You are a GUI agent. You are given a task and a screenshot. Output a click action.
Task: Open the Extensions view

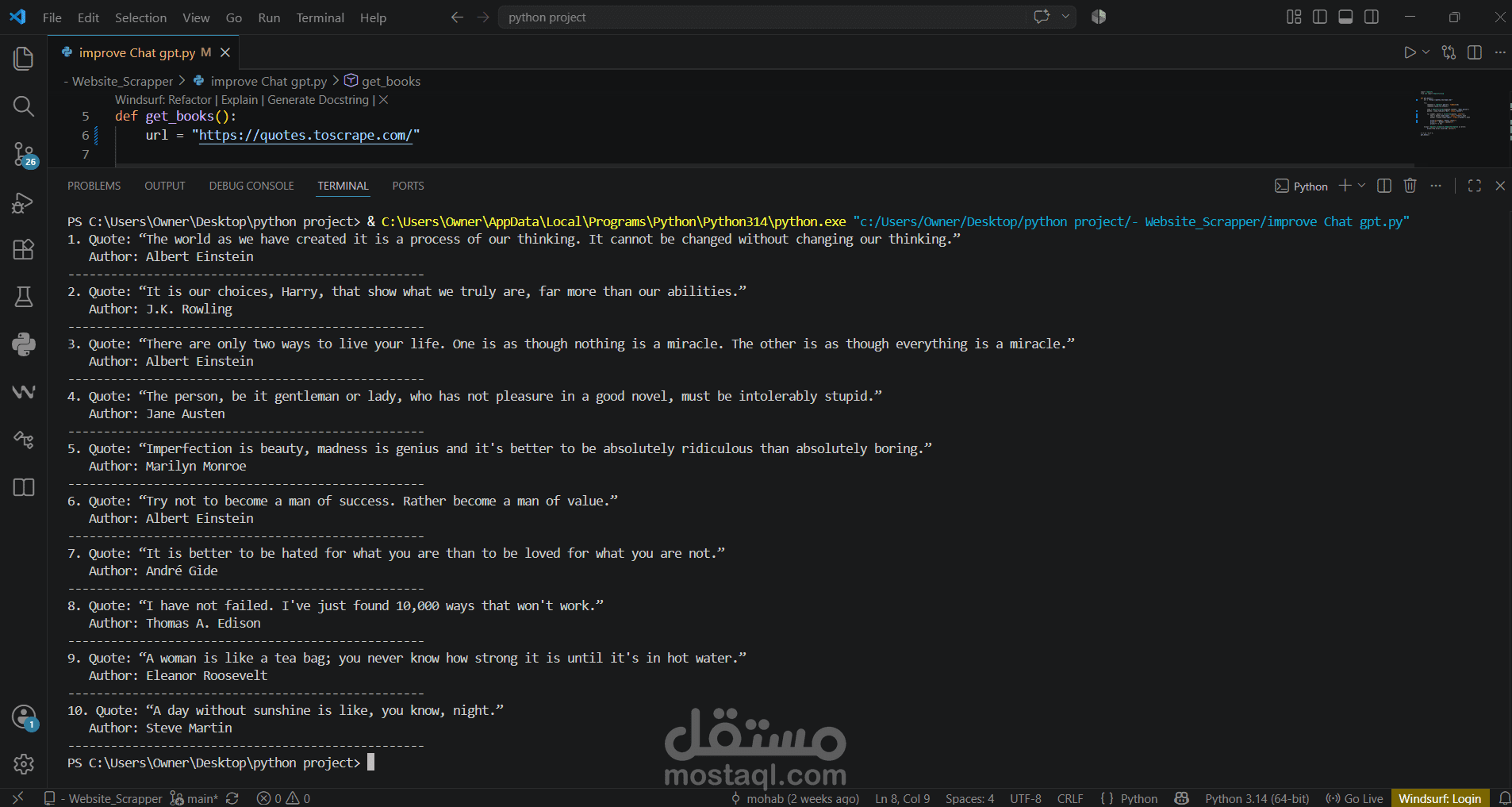click(x=24, y=249)
